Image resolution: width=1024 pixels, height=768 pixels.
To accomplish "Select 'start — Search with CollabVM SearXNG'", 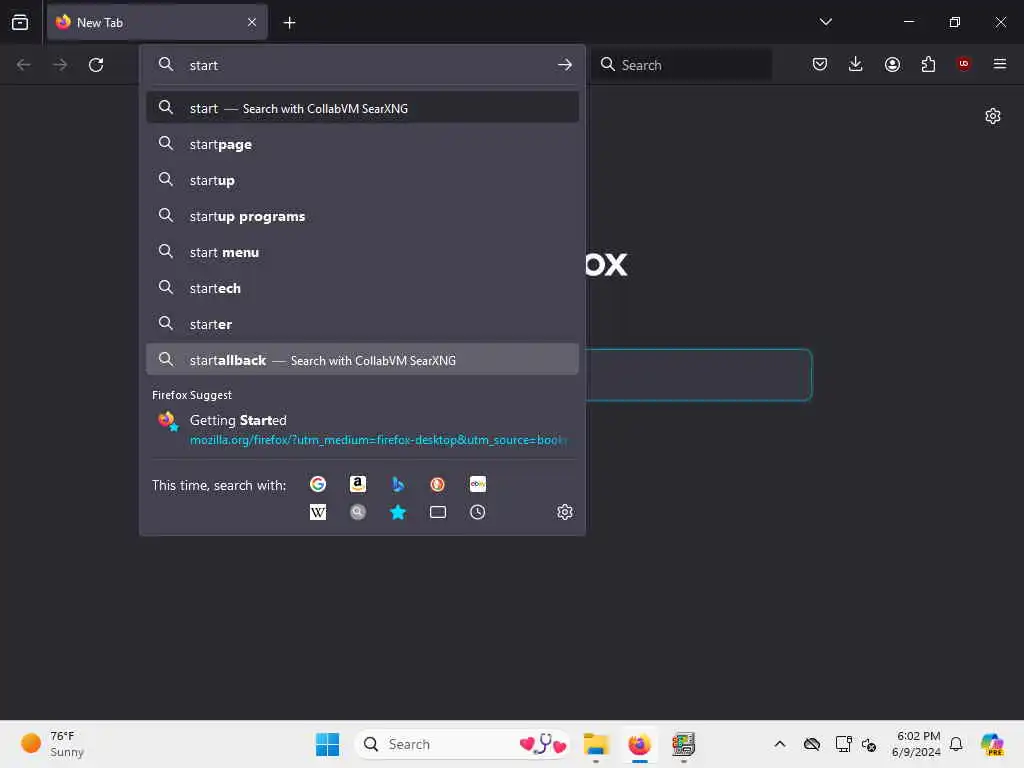I will click(x=362, y=108).
